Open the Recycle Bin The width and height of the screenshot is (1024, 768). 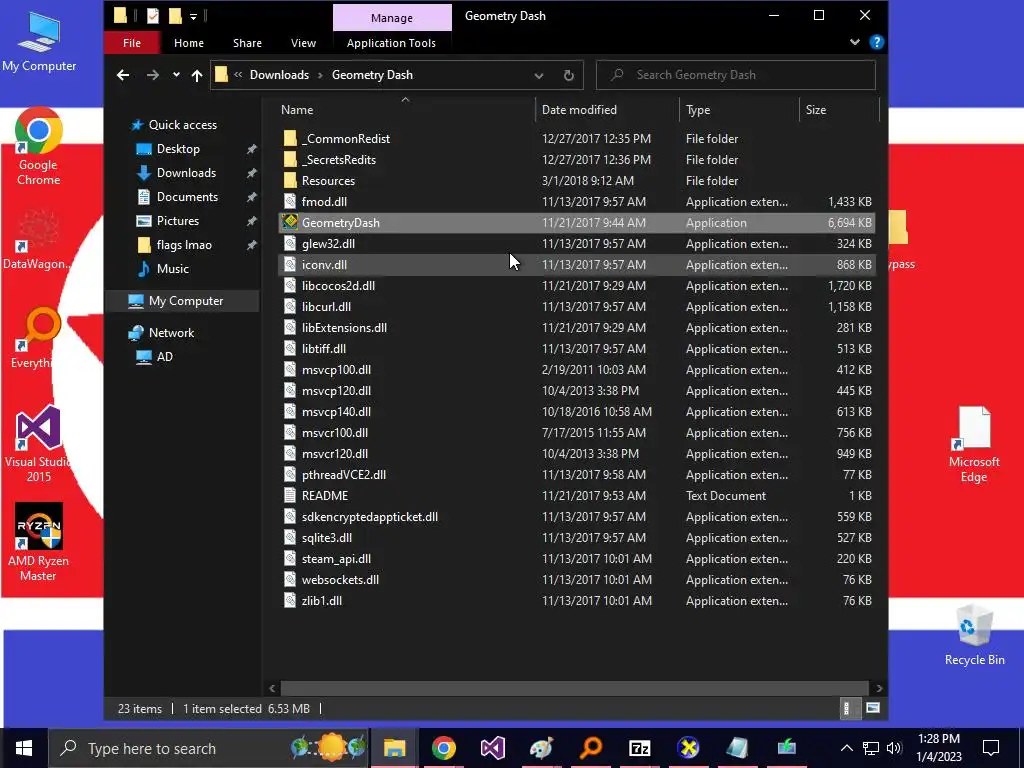pyautogui.click(x=974, y=635)
